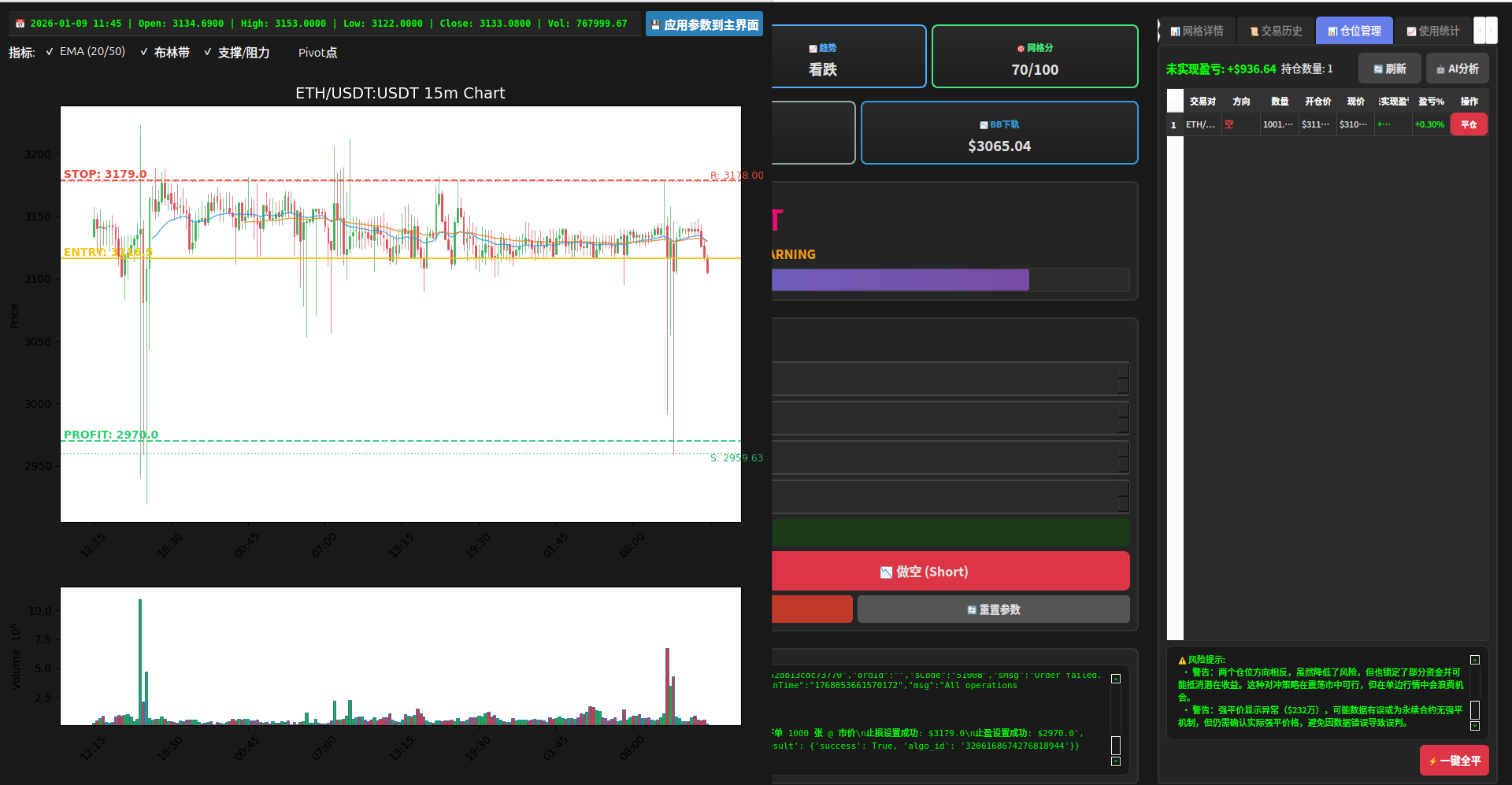Click the AI分析 robot icon

pos(1442,69)
